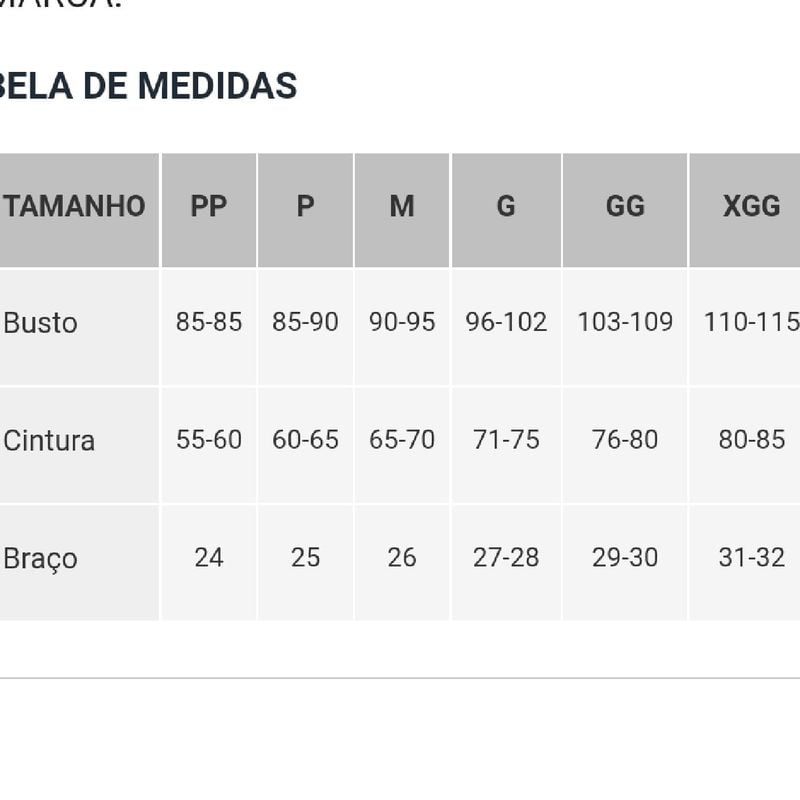This screenshot has width=800, height=800.
Task: Select the PP size column header
Action: point(209,210)
